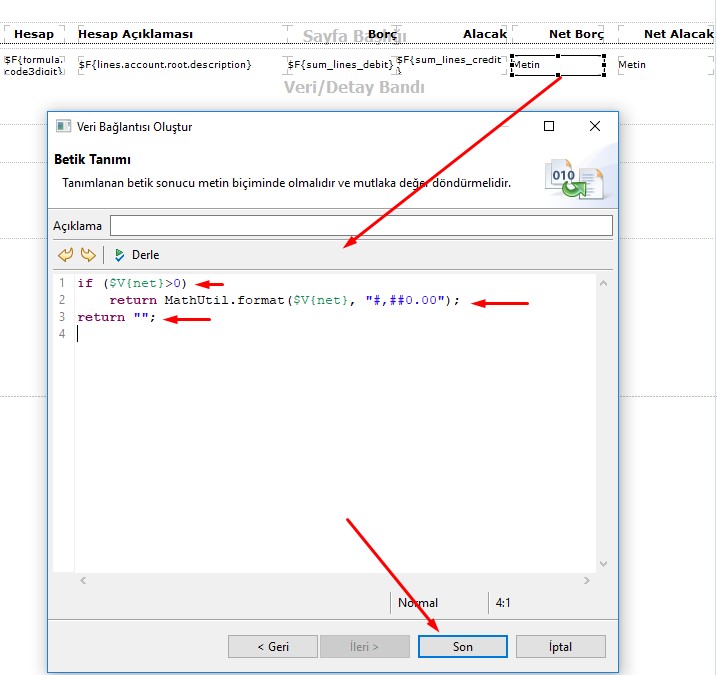Click the redo arrow icon in script toolbar
Screen dimensions: 717x675
(x=88, y=255)
